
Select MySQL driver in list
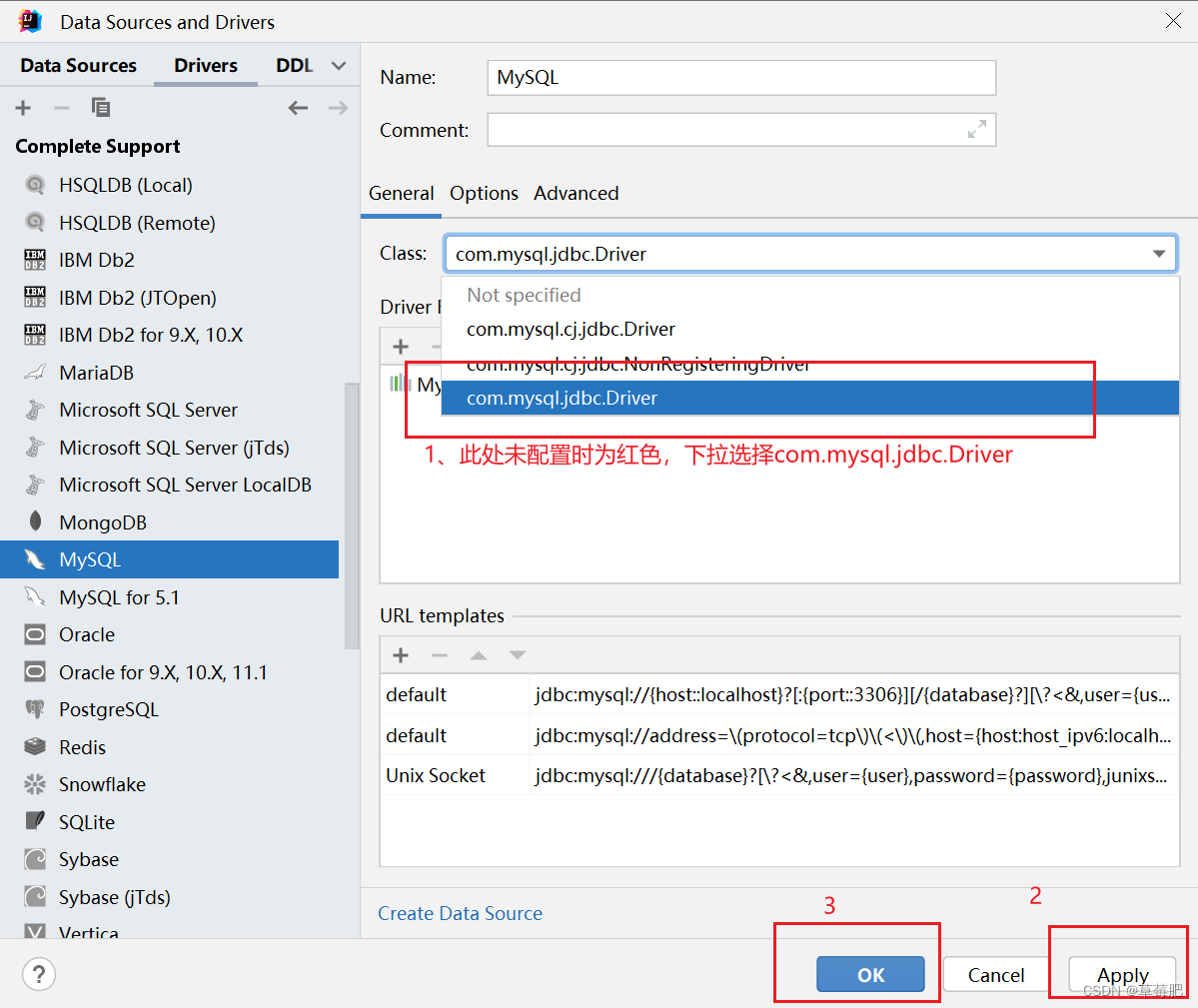(170, 559)
